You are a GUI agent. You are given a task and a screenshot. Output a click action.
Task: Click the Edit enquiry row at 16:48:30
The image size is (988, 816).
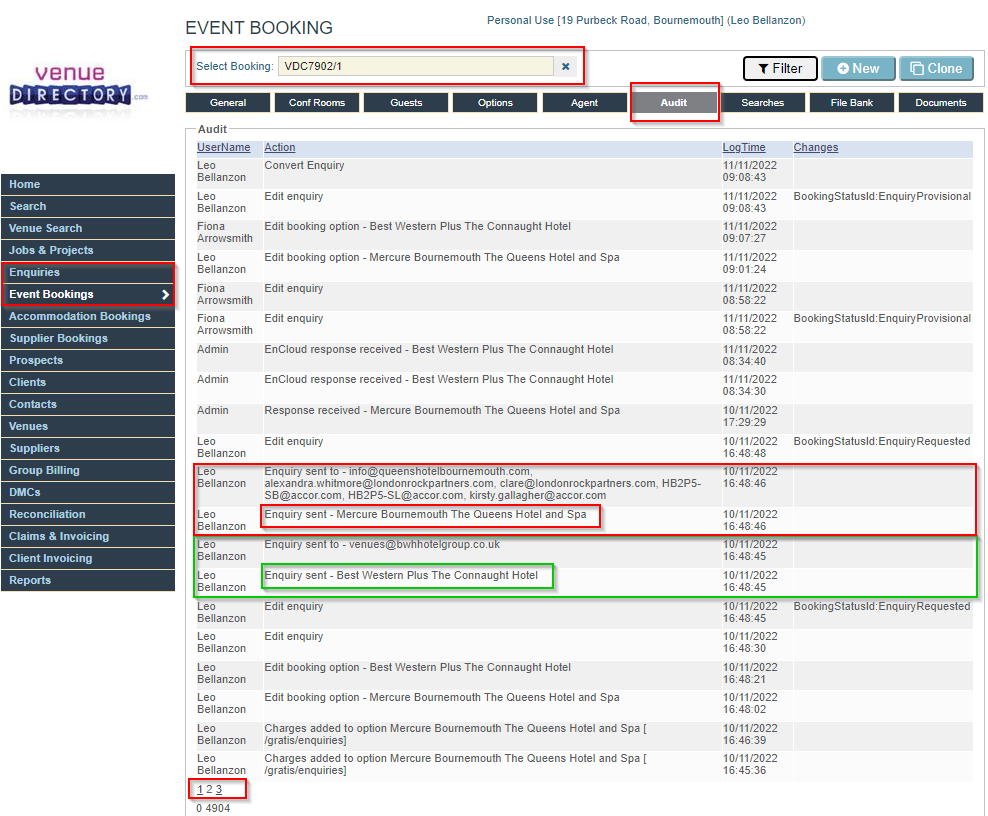(x=584, y=643)
